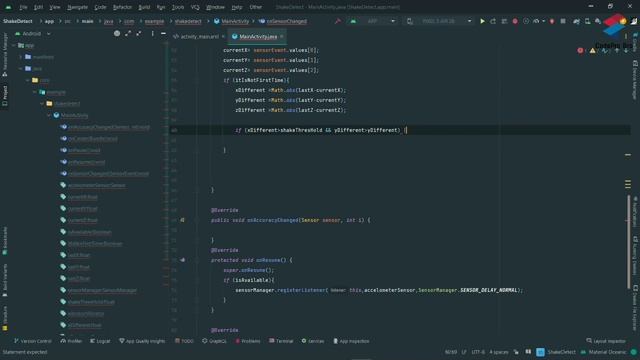Select accelometerSensor field in project tree
Image resolution: width=640 pixels, height=360 pixels.
click(93, 185)
